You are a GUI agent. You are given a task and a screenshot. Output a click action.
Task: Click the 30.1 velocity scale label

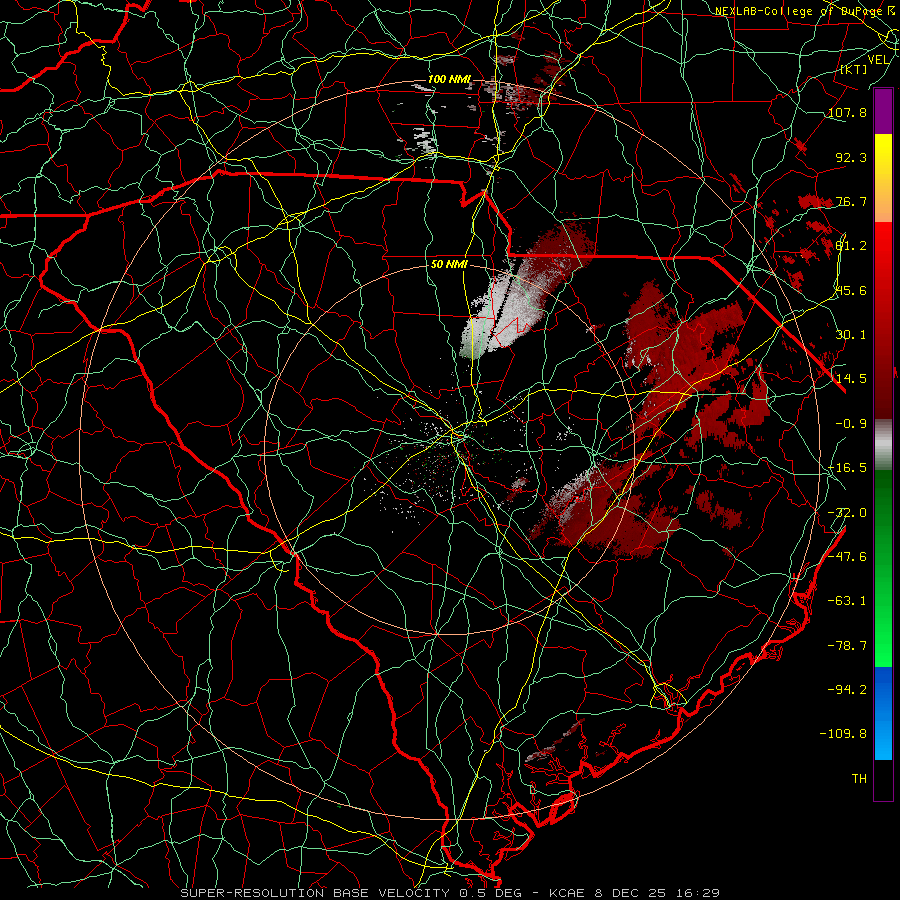pyautogui.click(x=851, y=335)
